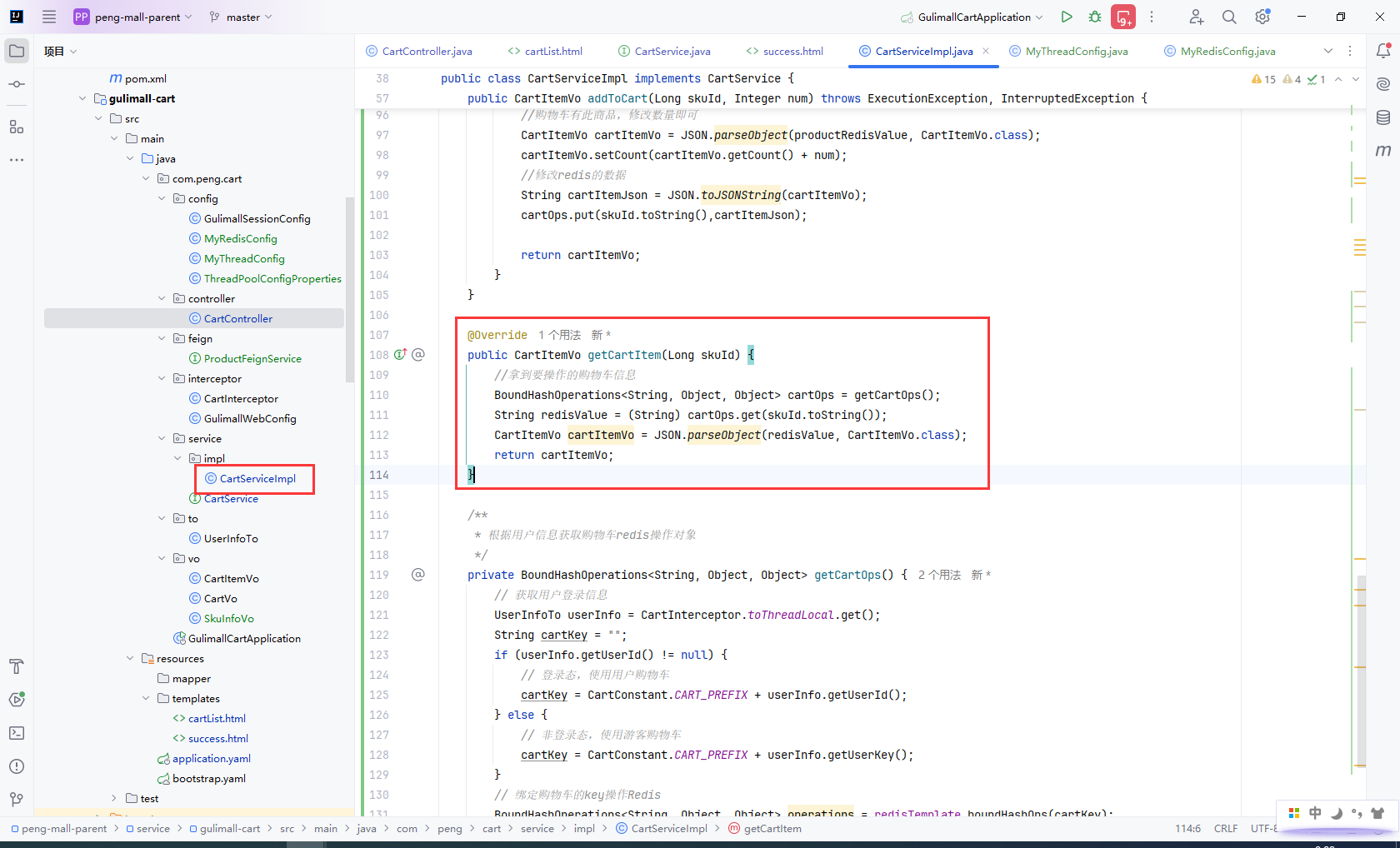Click the Chinese input method tray icon
The height and width of the screenshot is (848, 1400).
click(1315, 813)
